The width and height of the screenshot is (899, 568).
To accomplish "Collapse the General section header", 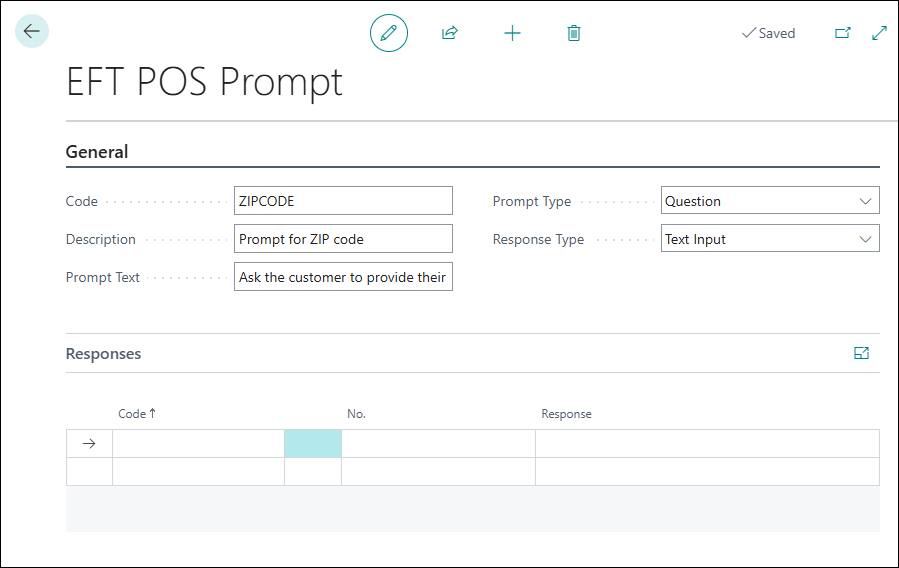I will pos(97,152).
